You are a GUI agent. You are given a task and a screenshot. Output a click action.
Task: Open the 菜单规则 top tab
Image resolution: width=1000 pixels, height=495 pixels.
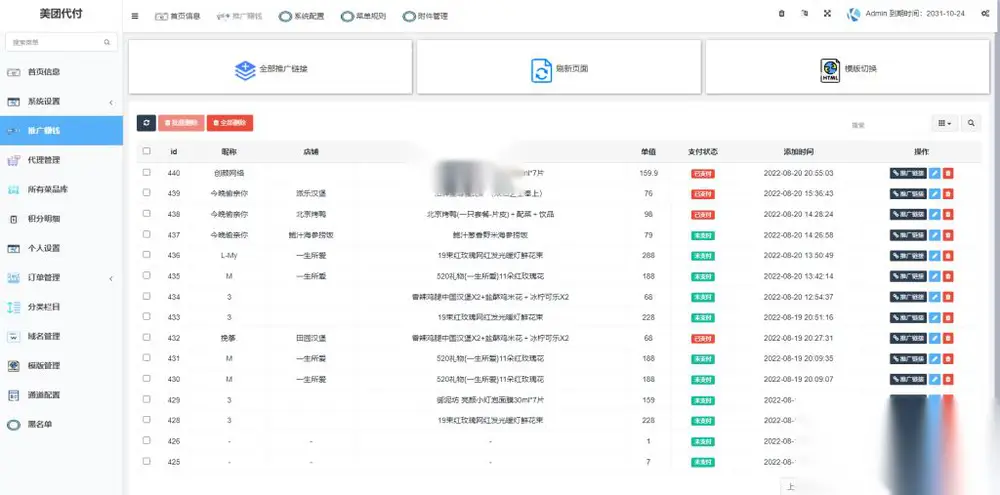(364, 16)
